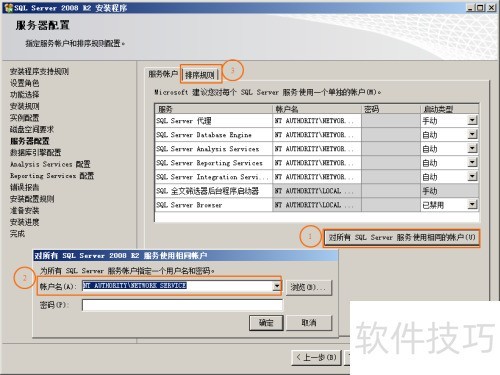The width and height of the screenshot is (500, 375).
Task: Click the 服务 column header
Action: point(214,109)
